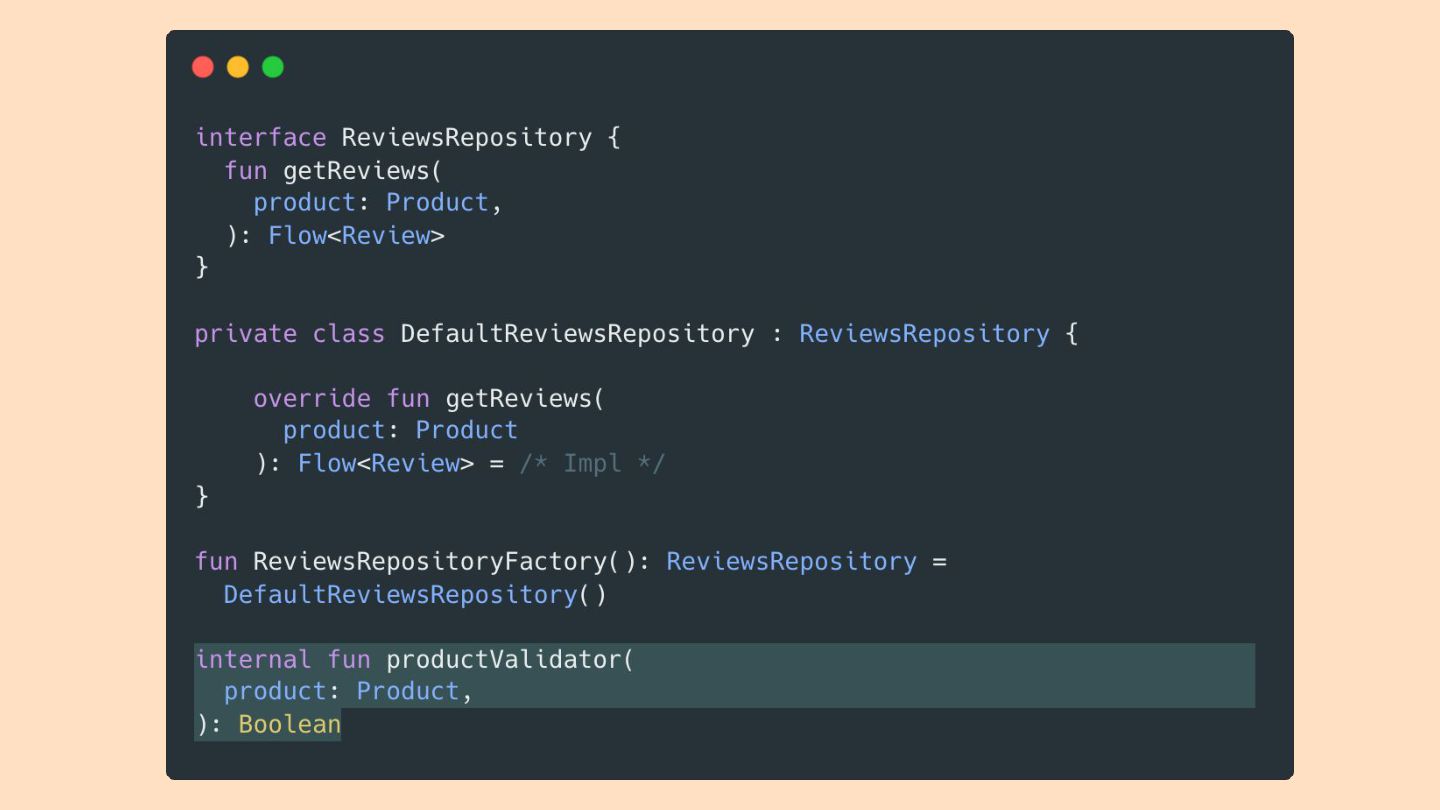Click the "override" keyword
The width and height of the screenshot is (1440, 810).
(x=312, y=398)
